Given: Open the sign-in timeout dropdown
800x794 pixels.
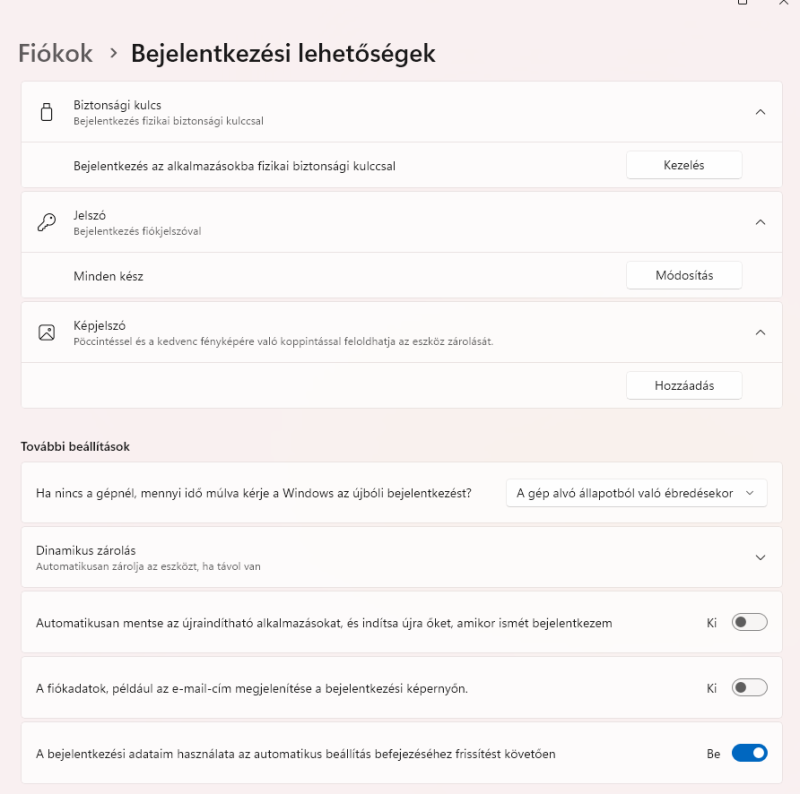Looking at the screenshot, I should tap(636, 493).
